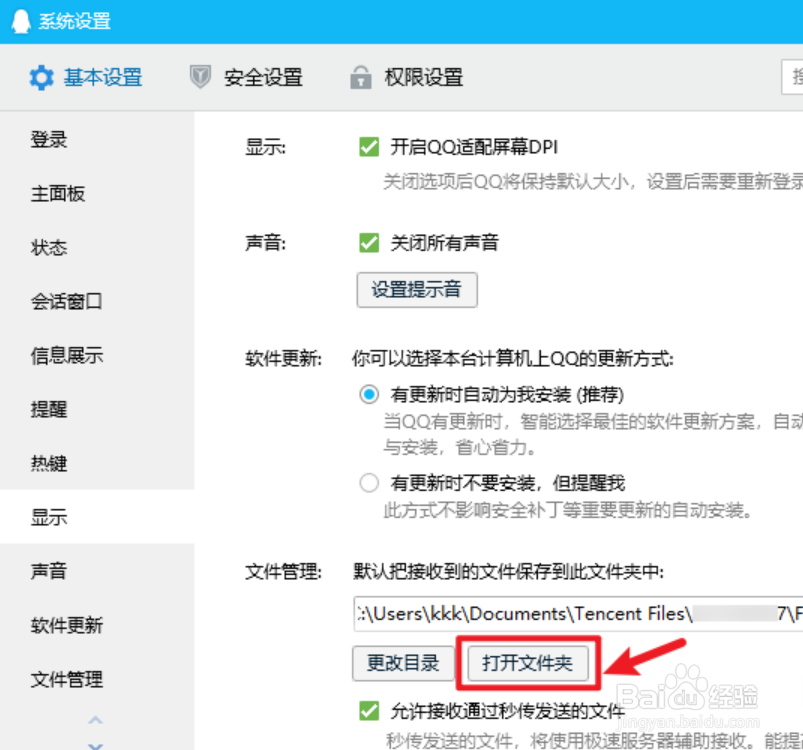
Task: Click the file save path field
Action: (x=578, y=613)
